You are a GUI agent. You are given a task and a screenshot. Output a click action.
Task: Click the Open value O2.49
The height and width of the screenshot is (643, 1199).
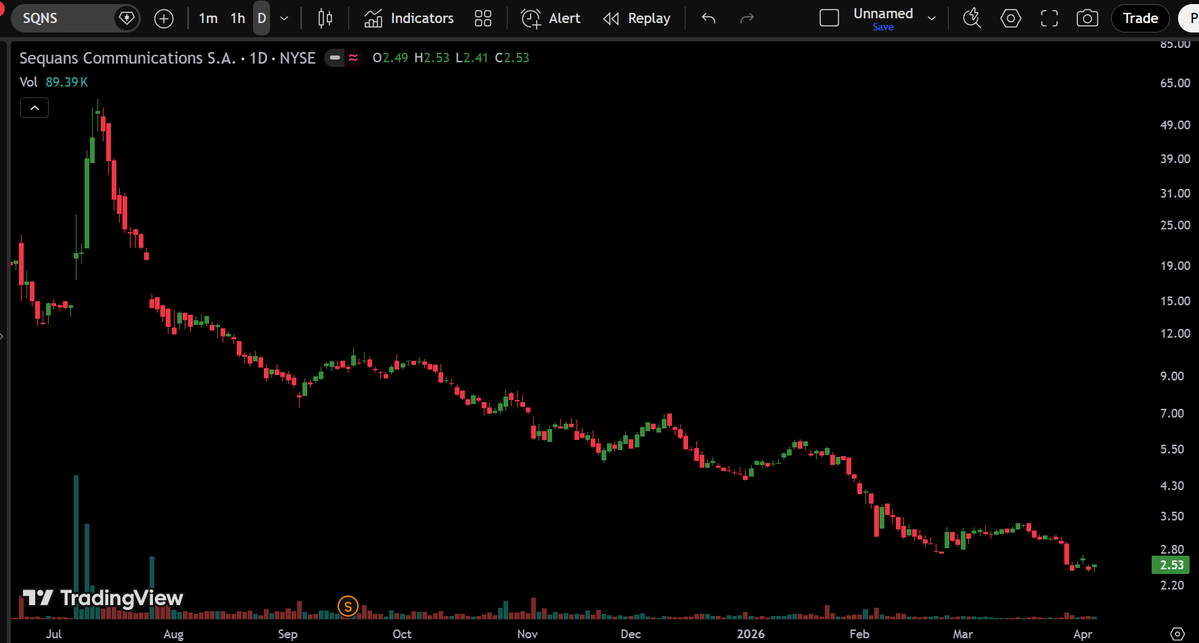390,58
